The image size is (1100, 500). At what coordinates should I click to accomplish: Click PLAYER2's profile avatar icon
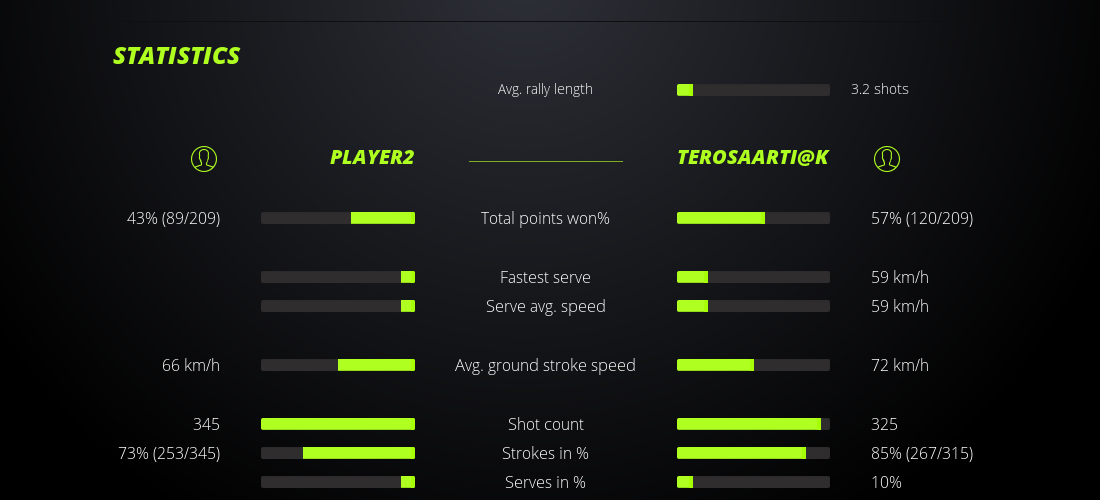pyautogui.click(x=203, y=158)
